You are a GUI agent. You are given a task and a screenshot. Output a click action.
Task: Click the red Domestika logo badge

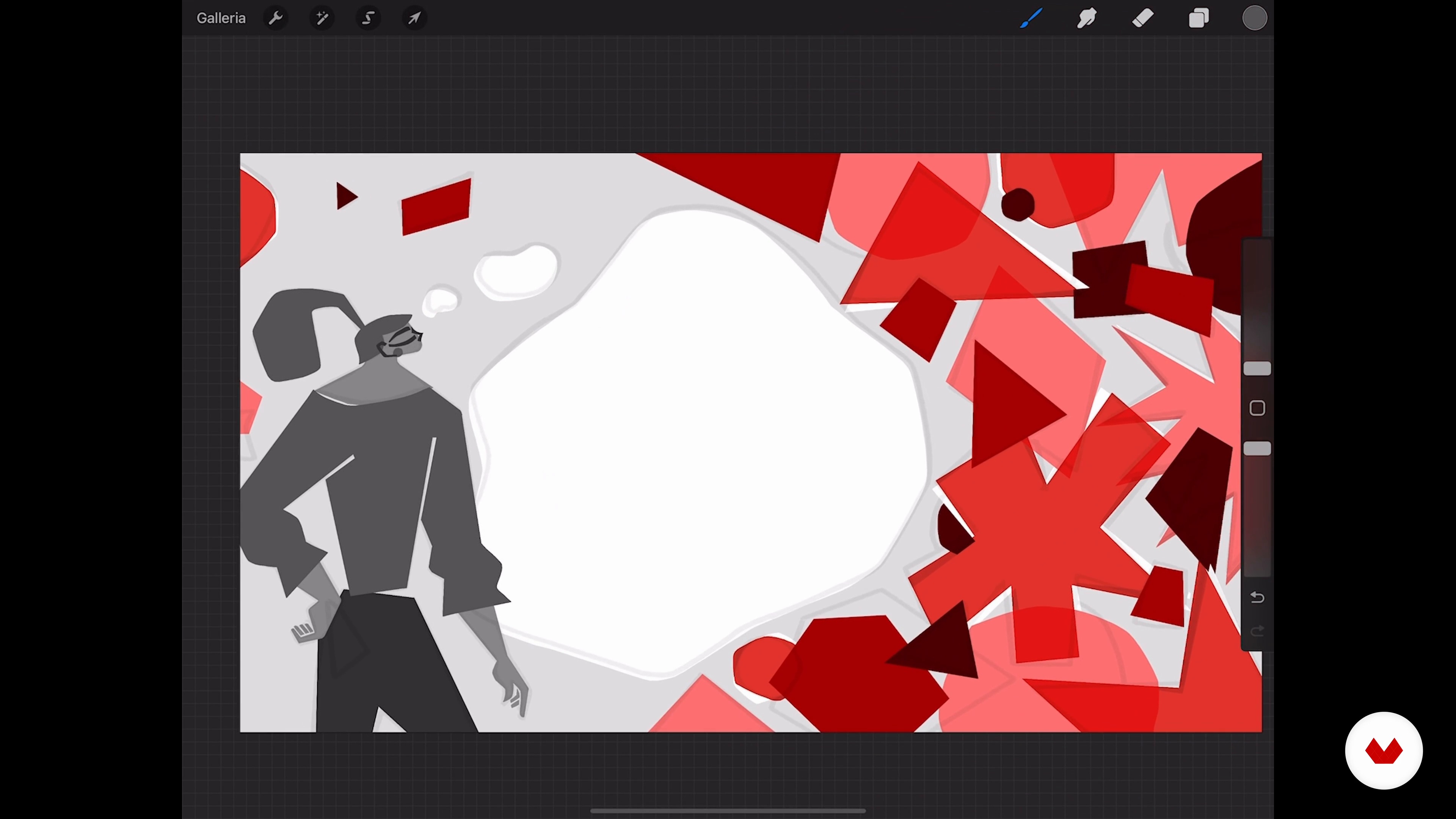[1384, 751]
